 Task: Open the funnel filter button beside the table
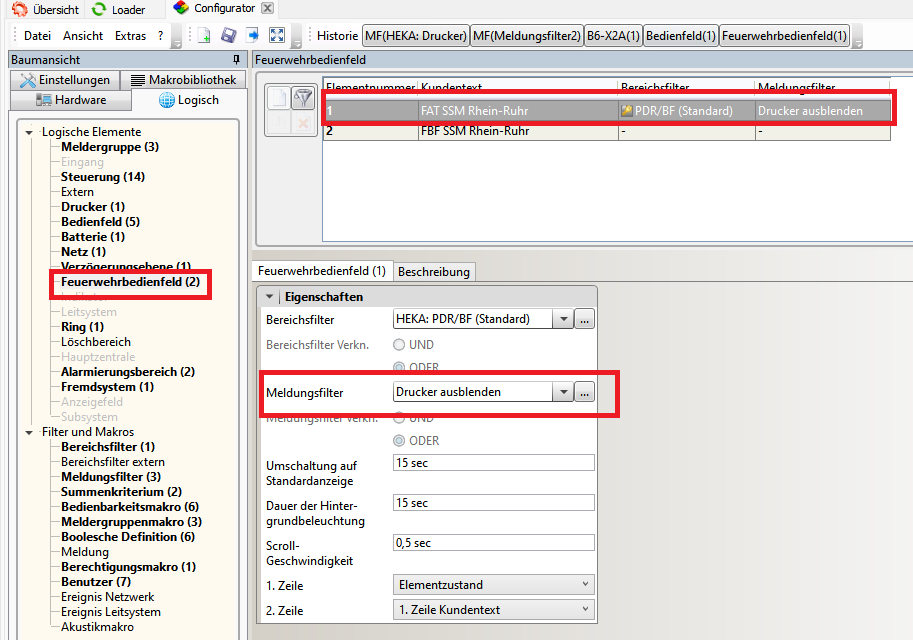(x=303, y=98)
